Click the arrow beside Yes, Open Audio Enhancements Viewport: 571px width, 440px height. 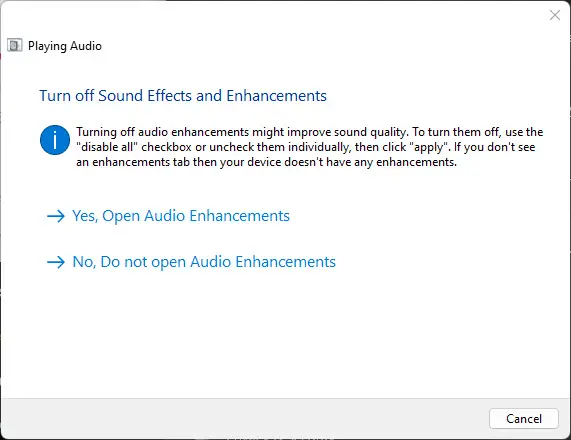point(56,216)
